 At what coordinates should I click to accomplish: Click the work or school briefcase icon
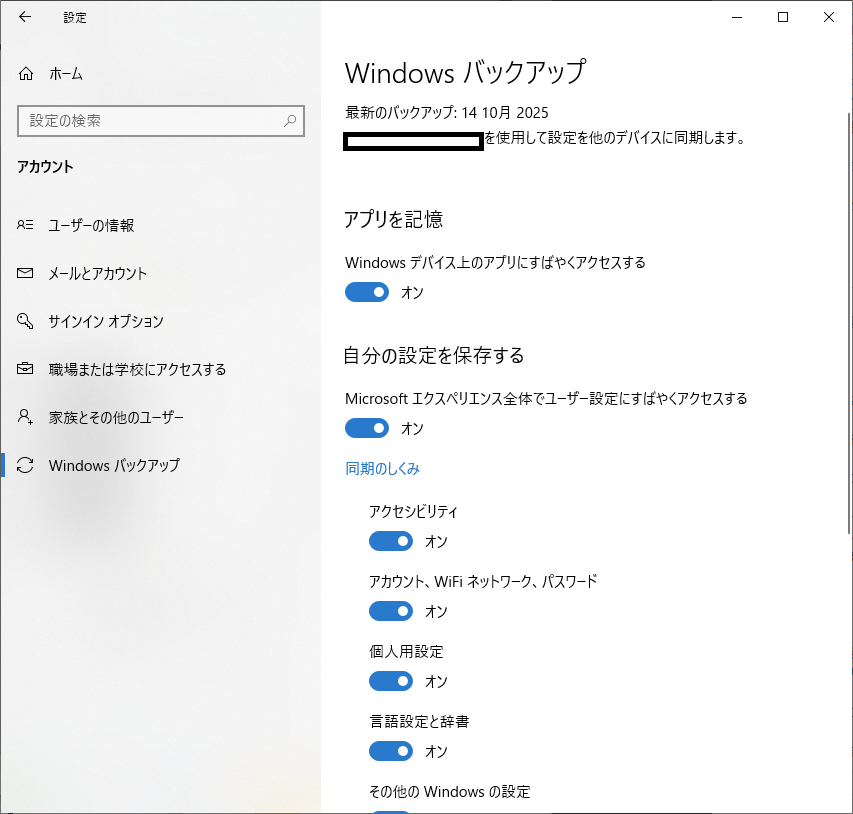point(26,369)
